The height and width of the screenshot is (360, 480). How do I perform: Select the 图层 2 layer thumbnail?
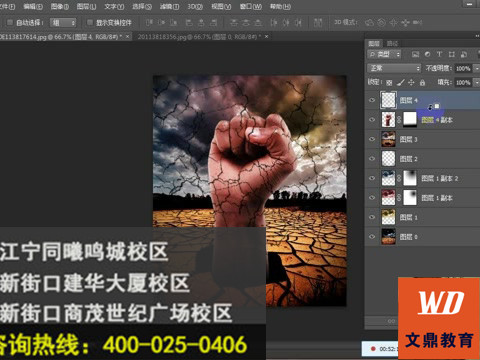click(388, 159)
